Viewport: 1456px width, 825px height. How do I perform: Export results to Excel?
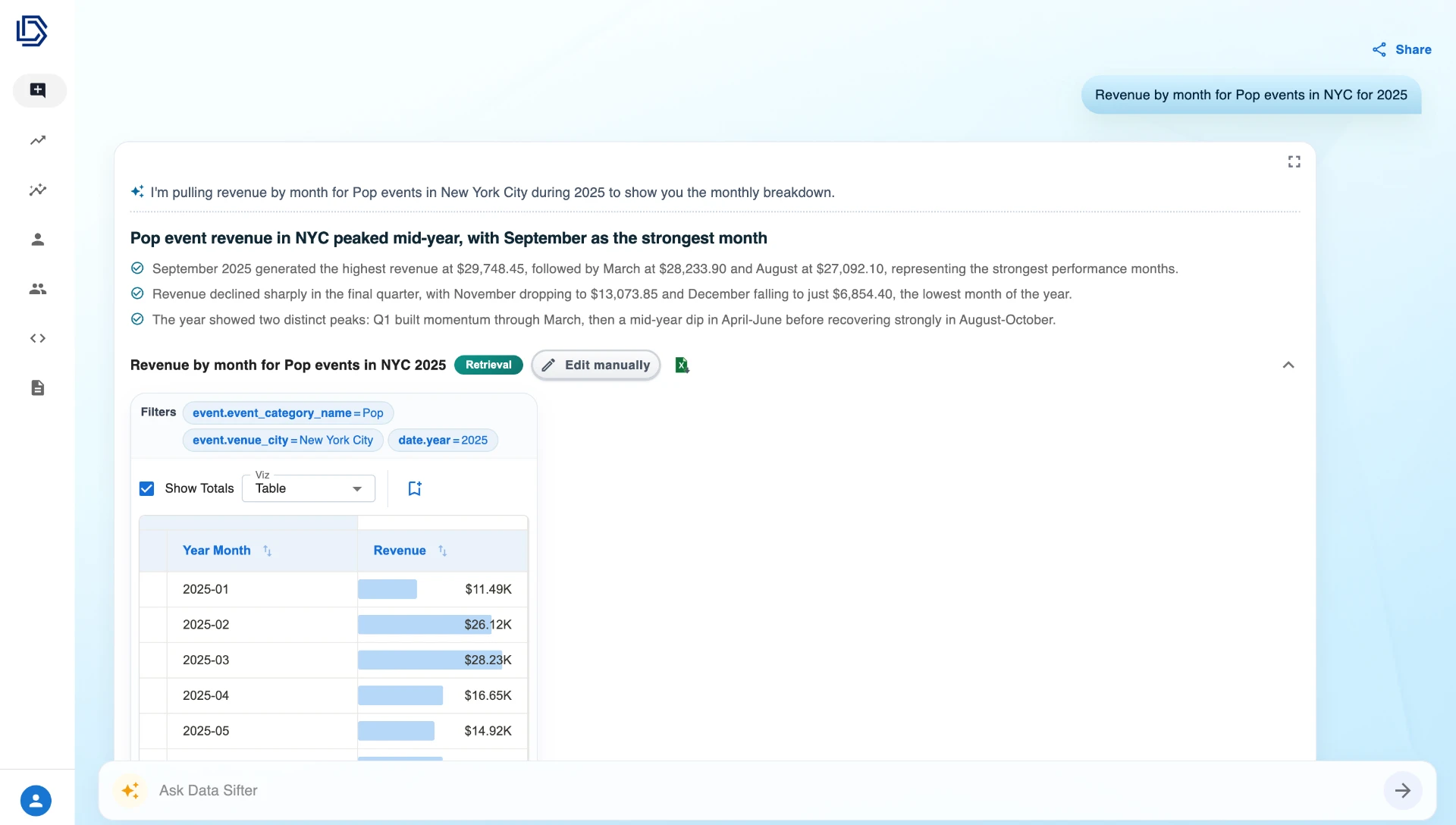point(682,365)
